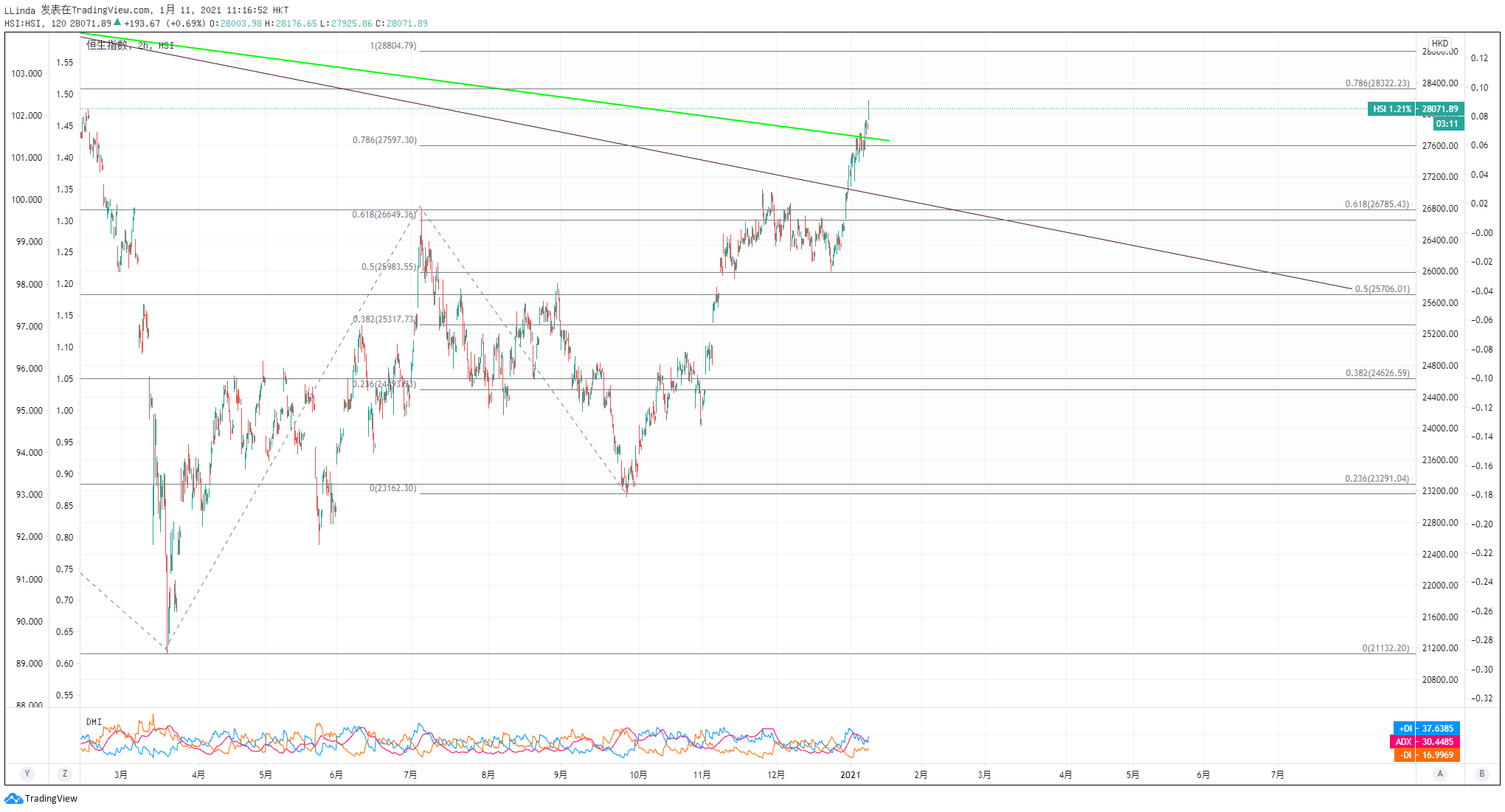The width and height of the screenshot is (1505, 812).
Task: Click the 1.55 label on the left scale
Action: coord(65,63)
